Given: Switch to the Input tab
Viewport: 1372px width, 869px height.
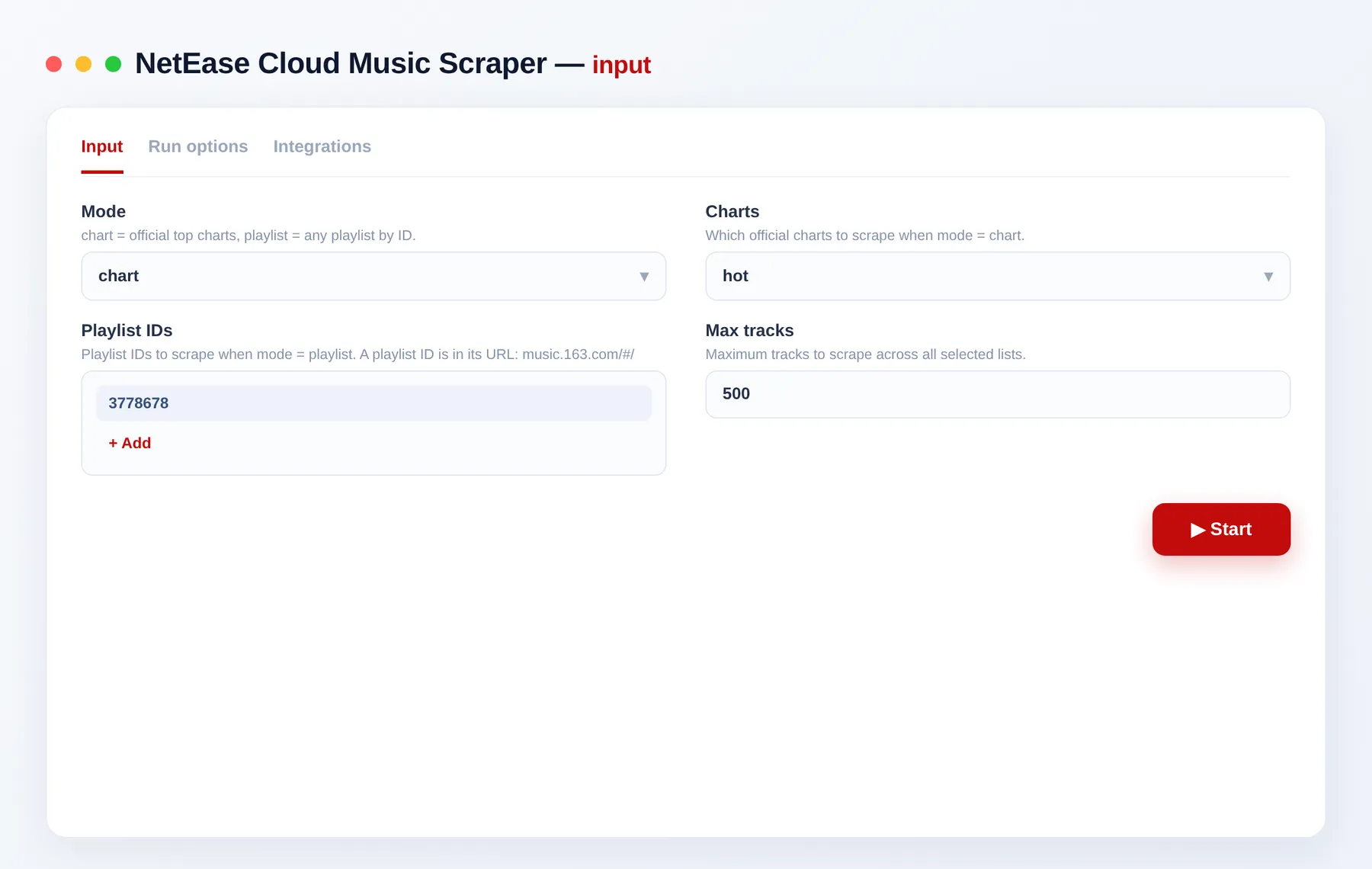Looking at the screenshot, I should point(101,146).
